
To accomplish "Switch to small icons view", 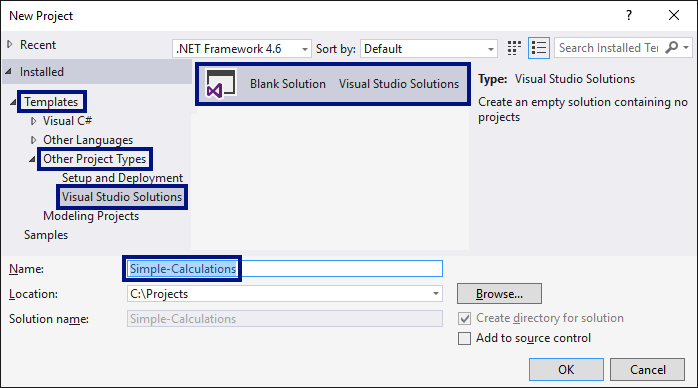I will point(514,48).
